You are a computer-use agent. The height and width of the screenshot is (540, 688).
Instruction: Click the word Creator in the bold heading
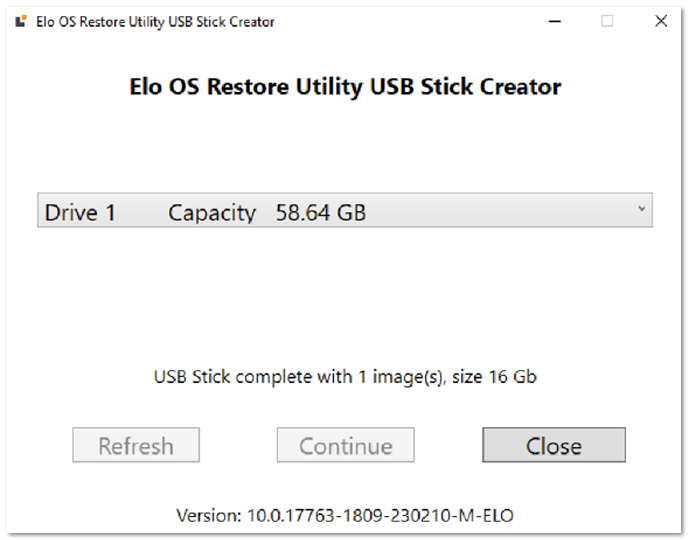[x=520, y=86]
